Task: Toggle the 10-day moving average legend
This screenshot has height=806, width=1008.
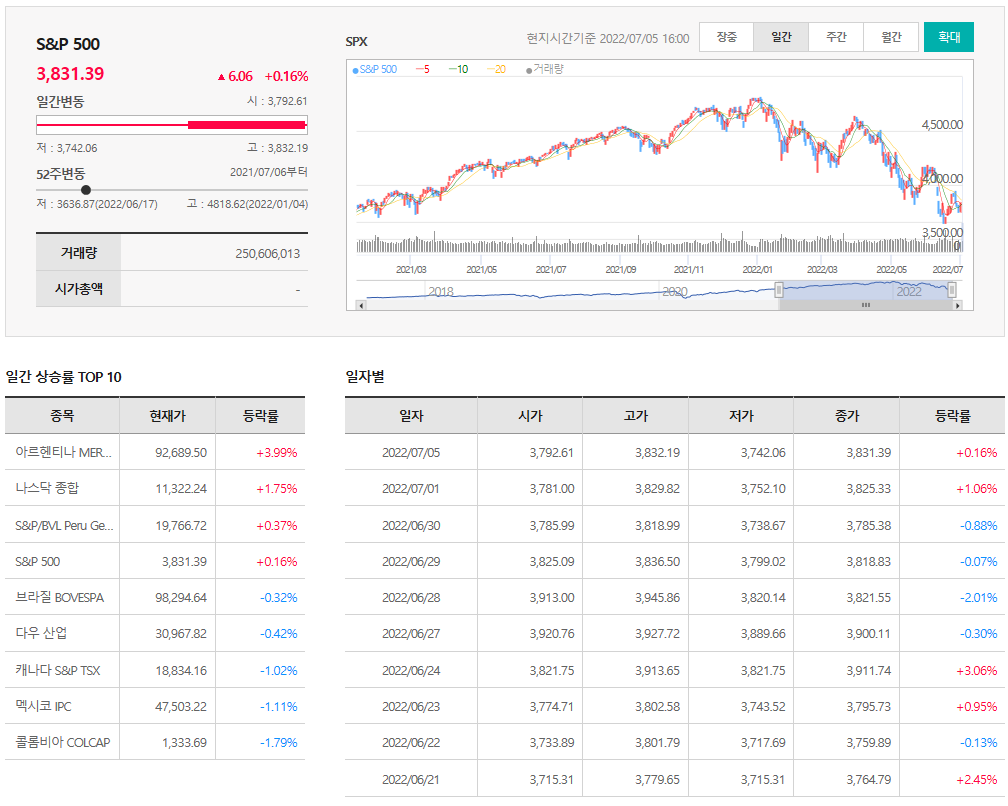Action: pyautogui.click(x=458, y=69)
